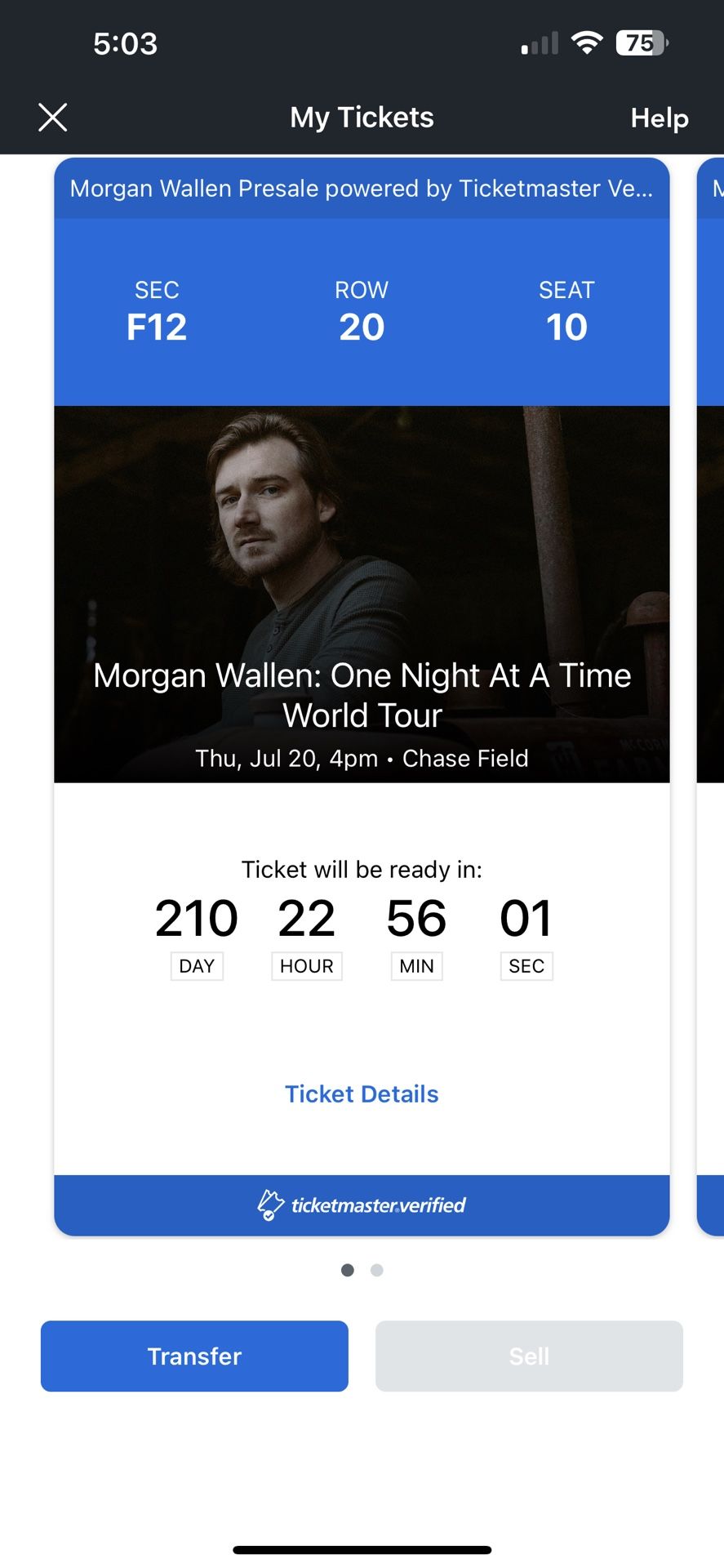Tap the Ticketmaster verified badge icon

[x=270, y=1205]
